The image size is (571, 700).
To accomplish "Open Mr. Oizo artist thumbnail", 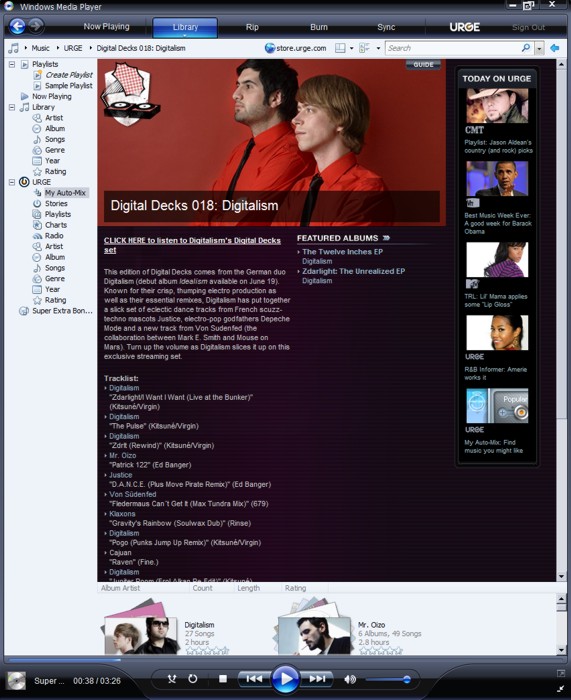I will click(314, 635).
